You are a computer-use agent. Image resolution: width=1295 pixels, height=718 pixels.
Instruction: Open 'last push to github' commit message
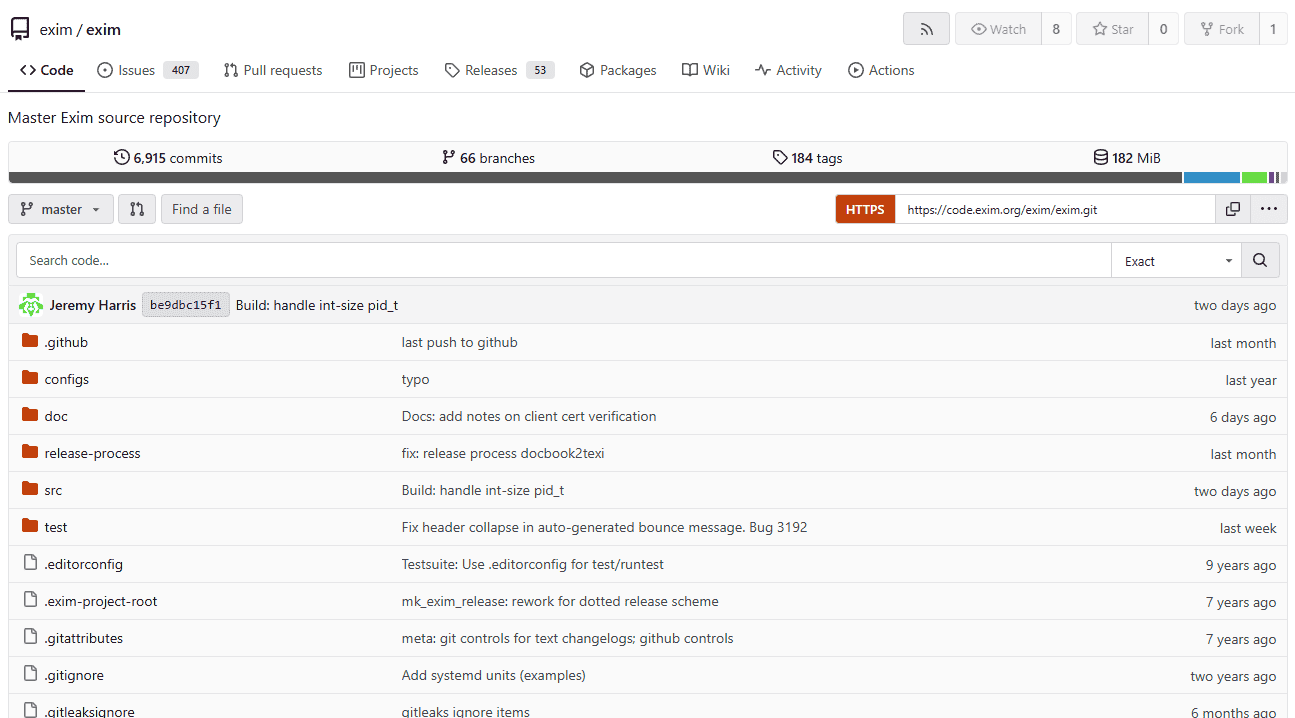(459, 342)
